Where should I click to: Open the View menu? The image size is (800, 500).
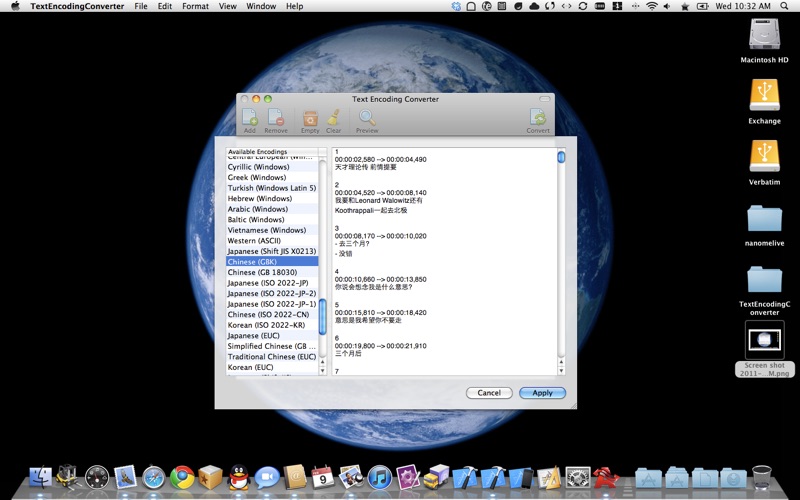[228, 6]
